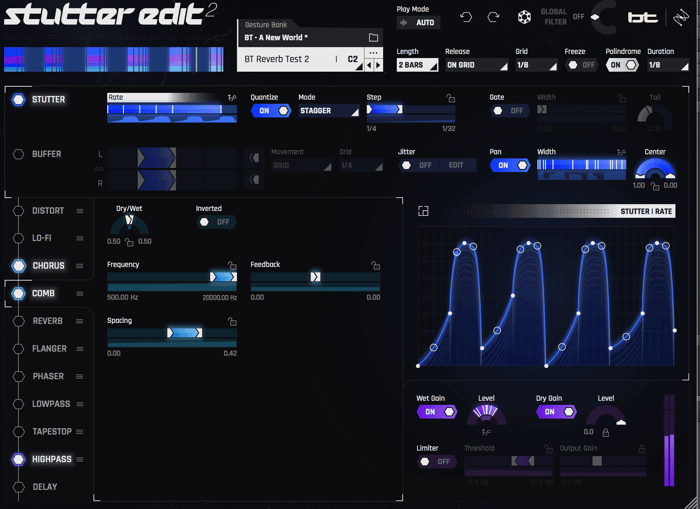This screenshot has width=700, height=509.
Task: Click the Wet Gain level curve icon
Action: [486, 432]
